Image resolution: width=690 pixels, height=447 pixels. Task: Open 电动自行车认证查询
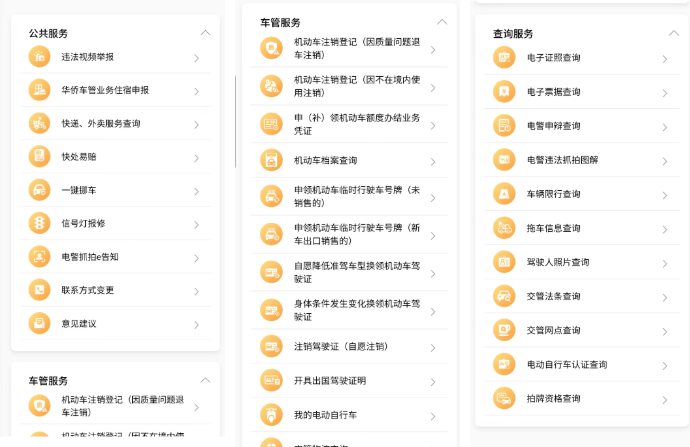(x=567, y=365)
